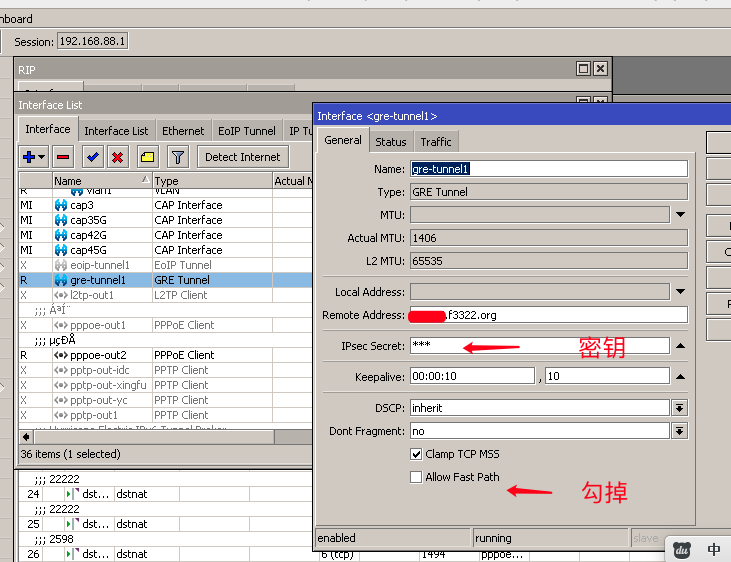Uncheck the Clamp TCP MSS checkbox

416,454
